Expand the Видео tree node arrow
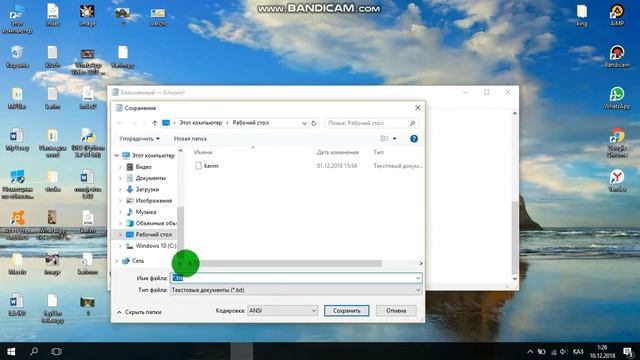The width and height of the screenshot is (640, 360). 120,167
